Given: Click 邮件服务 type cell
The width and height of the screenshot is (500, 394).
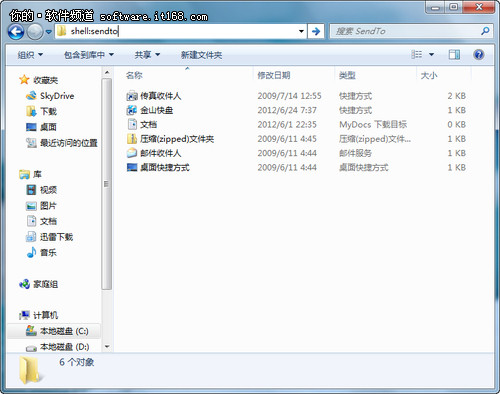Looking at the screenshot, I should (355, 153).
